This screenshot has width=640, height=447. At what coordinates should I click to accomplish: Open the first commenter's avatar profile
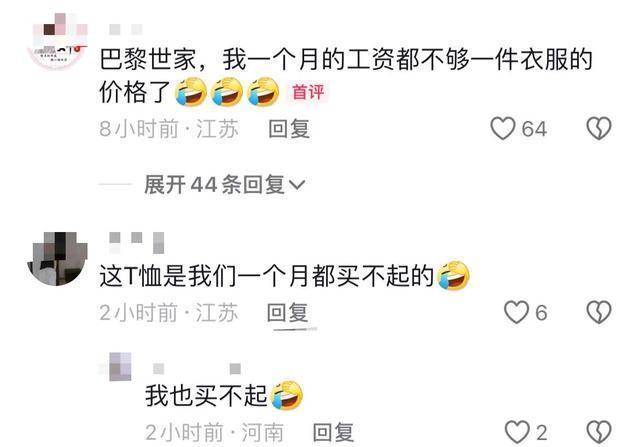58,41
